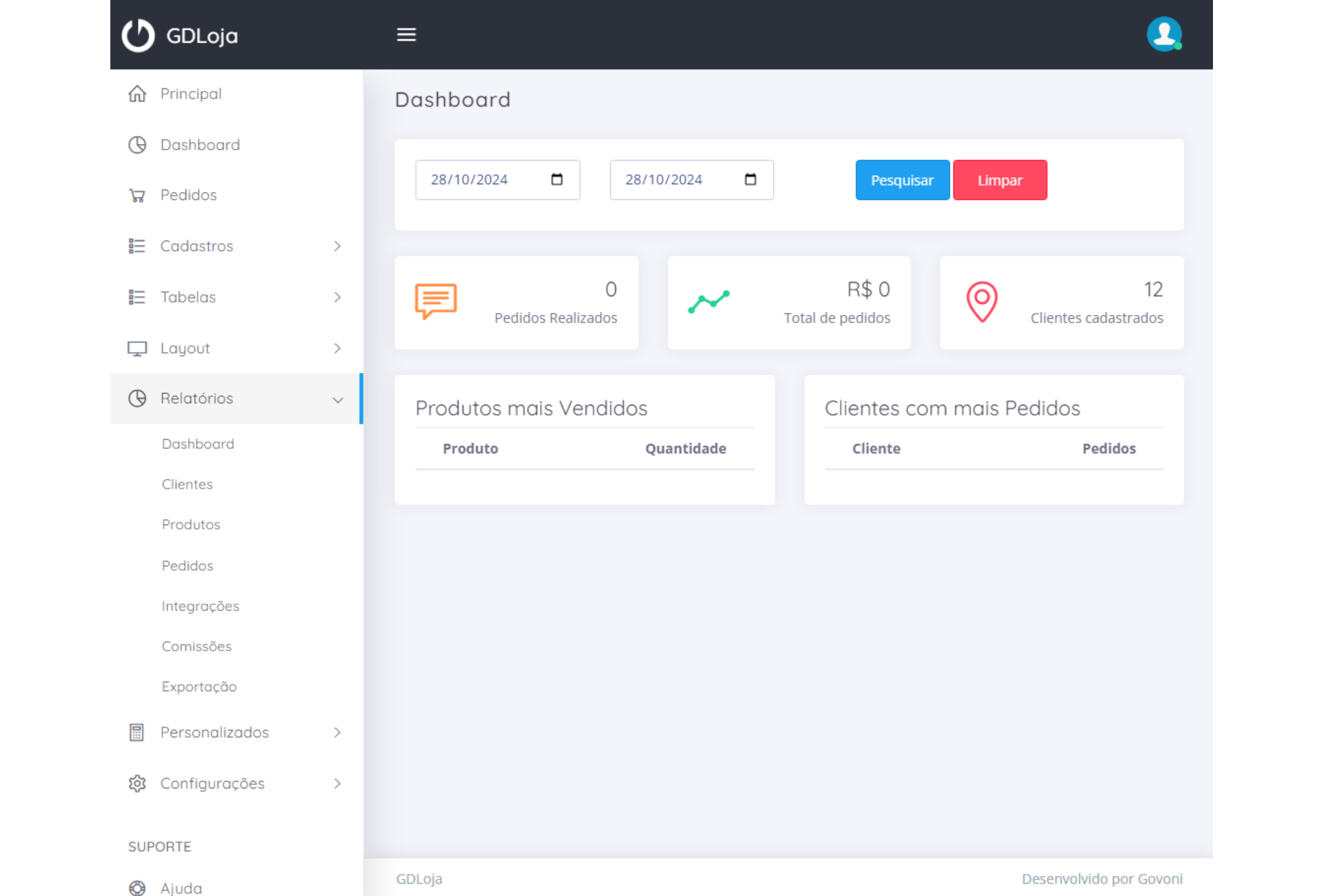Click the GDLoja footer text
This screenshot has width=1324, height=896.
pos(419,879)
